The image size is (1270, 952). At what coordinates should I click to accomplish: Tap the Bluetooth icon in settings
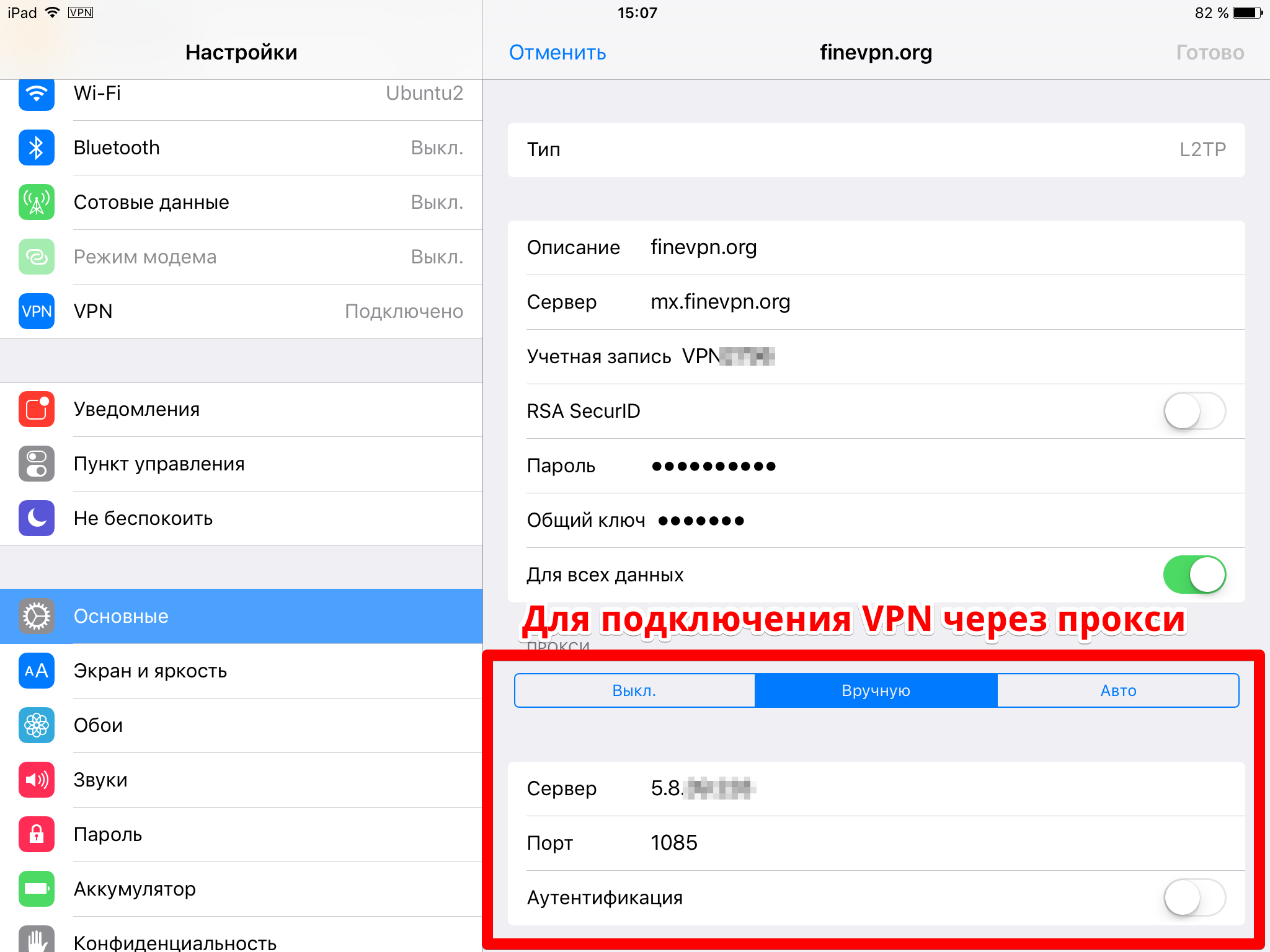[37, 148]
